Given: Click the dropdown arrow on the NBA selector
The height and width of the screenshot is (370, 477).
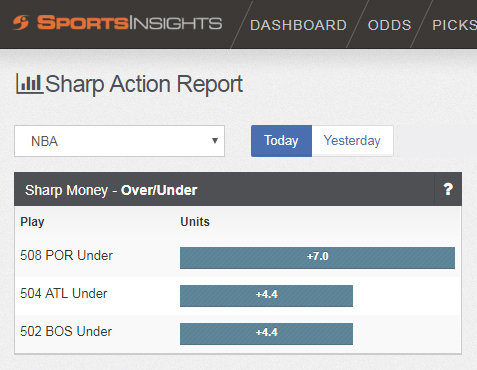Looking at the screenshot, I should pyautogui.click(x=215, y=141).
